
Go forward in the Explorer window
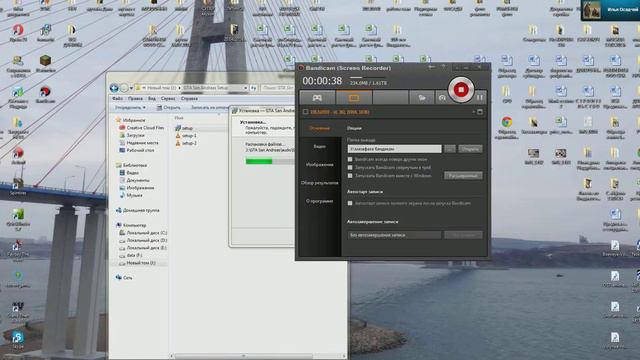point(124,88)
